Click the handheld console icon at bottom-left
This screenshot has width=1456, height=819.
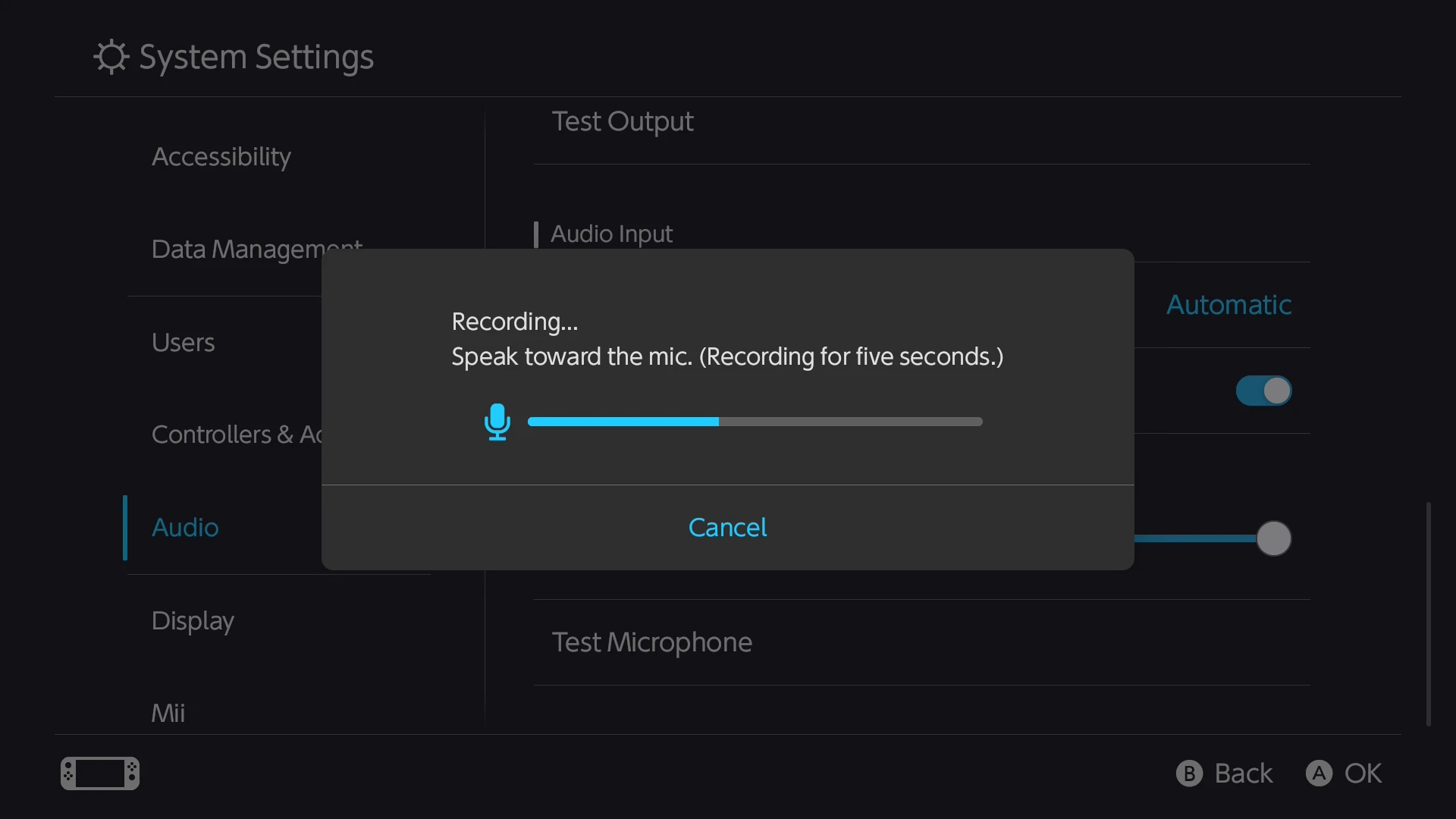(x=100, y=773)
